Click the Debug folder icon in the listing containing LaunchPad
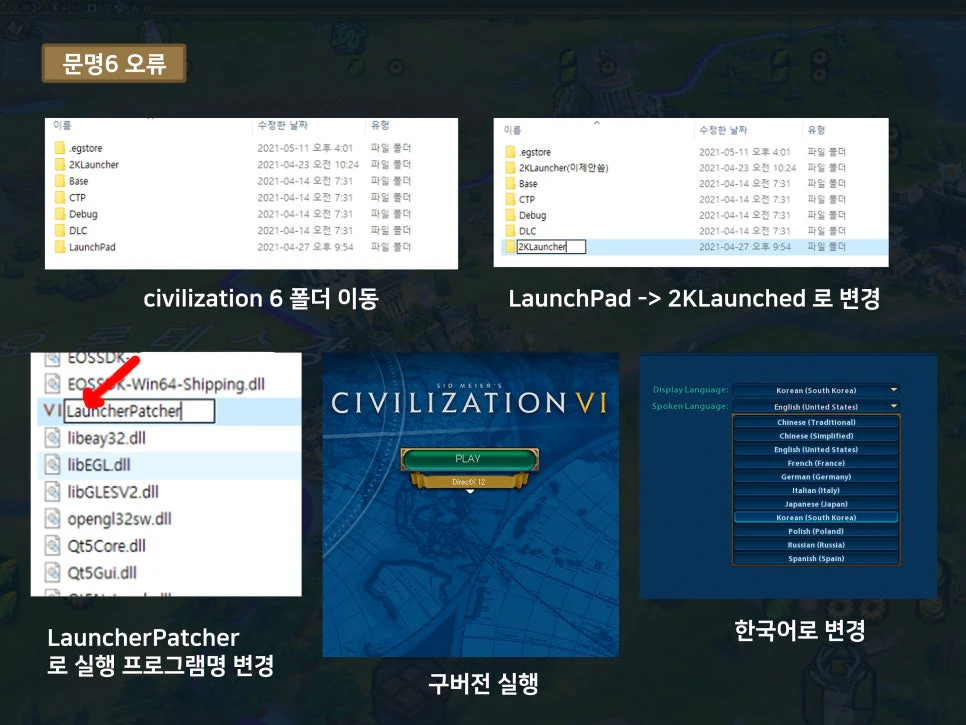This screenshot has height=725, width=966. tap(60, 214)
